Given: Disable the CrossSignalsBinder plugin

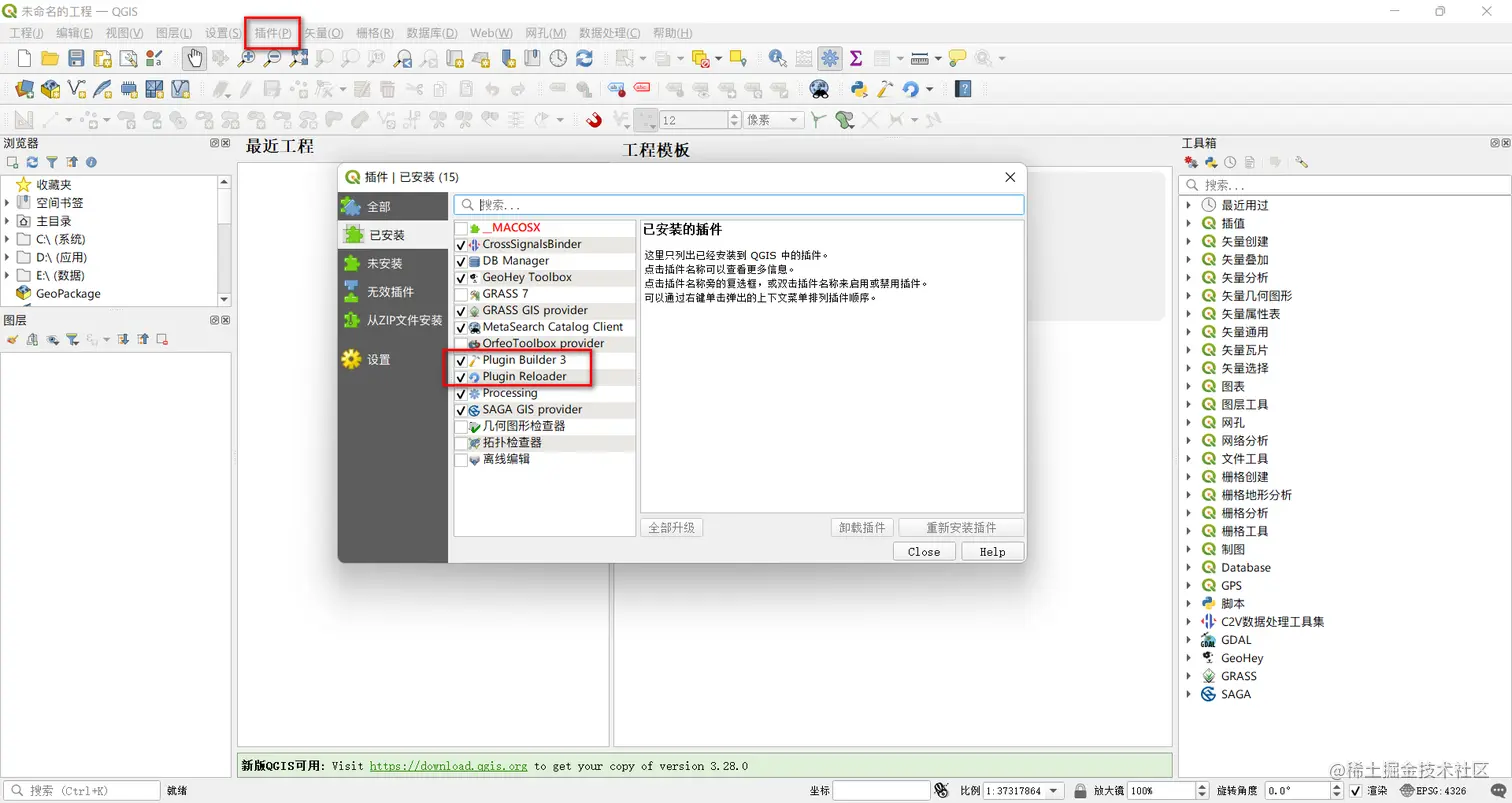Looking at the screenshot, I should point(461,244).
